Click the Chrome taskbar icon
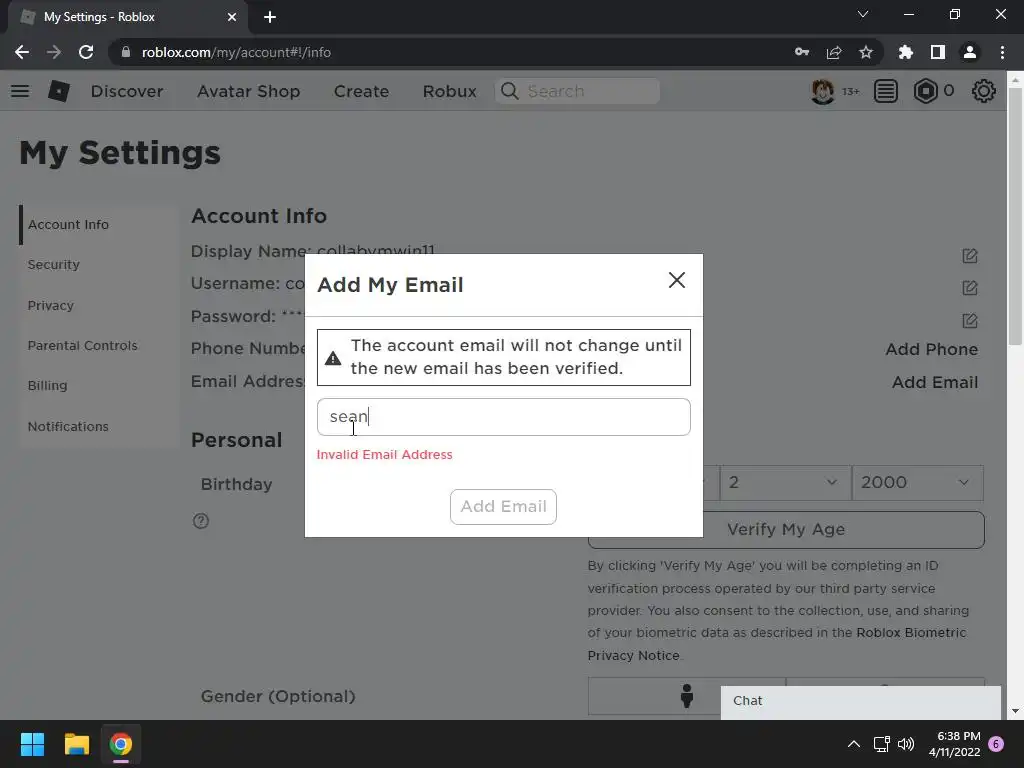1024x768 pixels. pos(120,744)
